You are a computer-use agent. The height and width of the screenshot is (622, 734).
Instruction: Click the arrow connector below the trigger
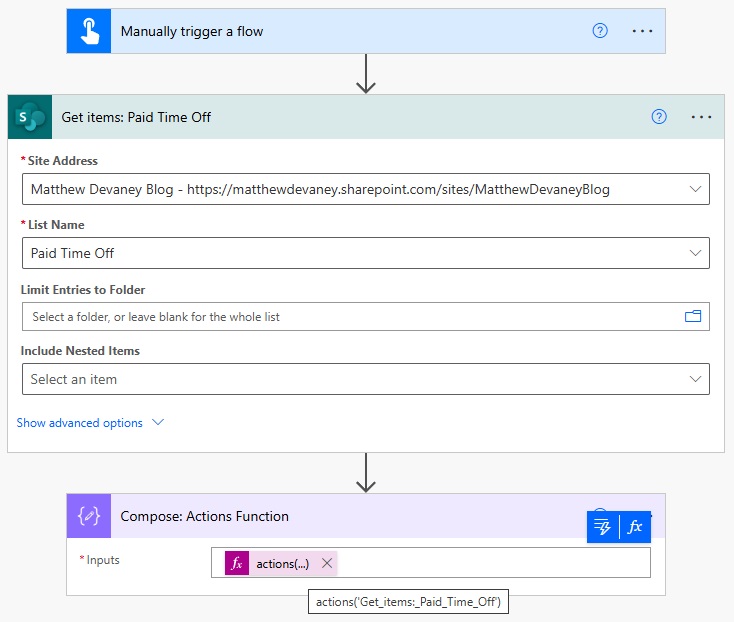click(x=366, y=74)
